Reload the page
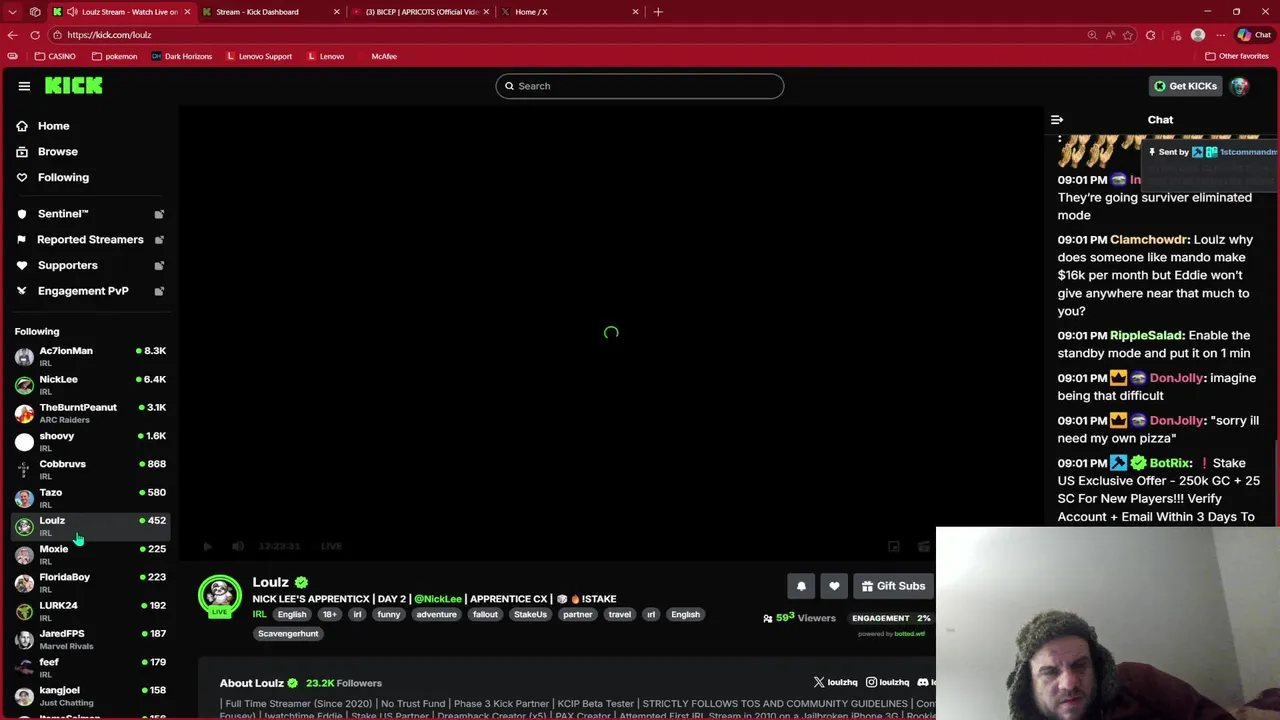The width and height of the screenshot is (1280, 720). click(x=35, y=35)
